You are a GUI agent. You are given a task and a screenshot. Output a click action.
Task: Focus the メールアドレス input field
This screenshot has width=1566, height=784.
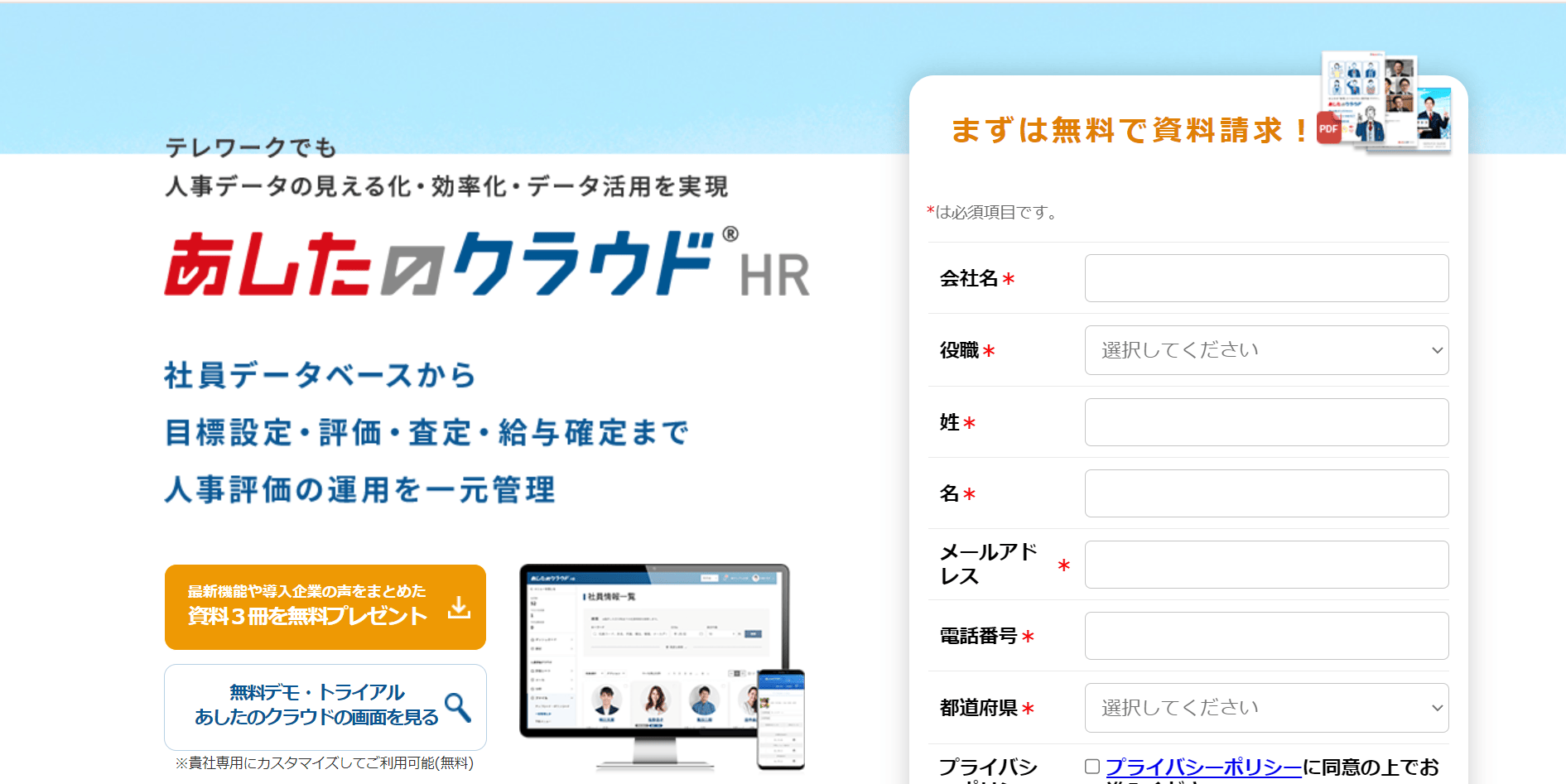click(1266, 565)
